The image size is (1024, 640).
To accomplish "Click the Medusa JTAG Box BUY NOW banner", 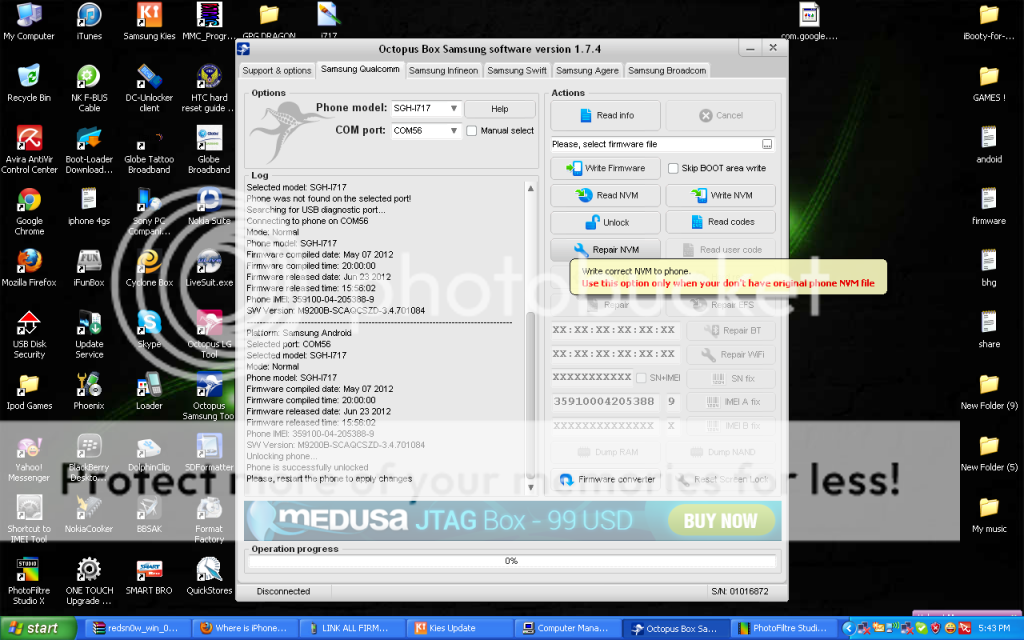I will [x=512, y=520].
